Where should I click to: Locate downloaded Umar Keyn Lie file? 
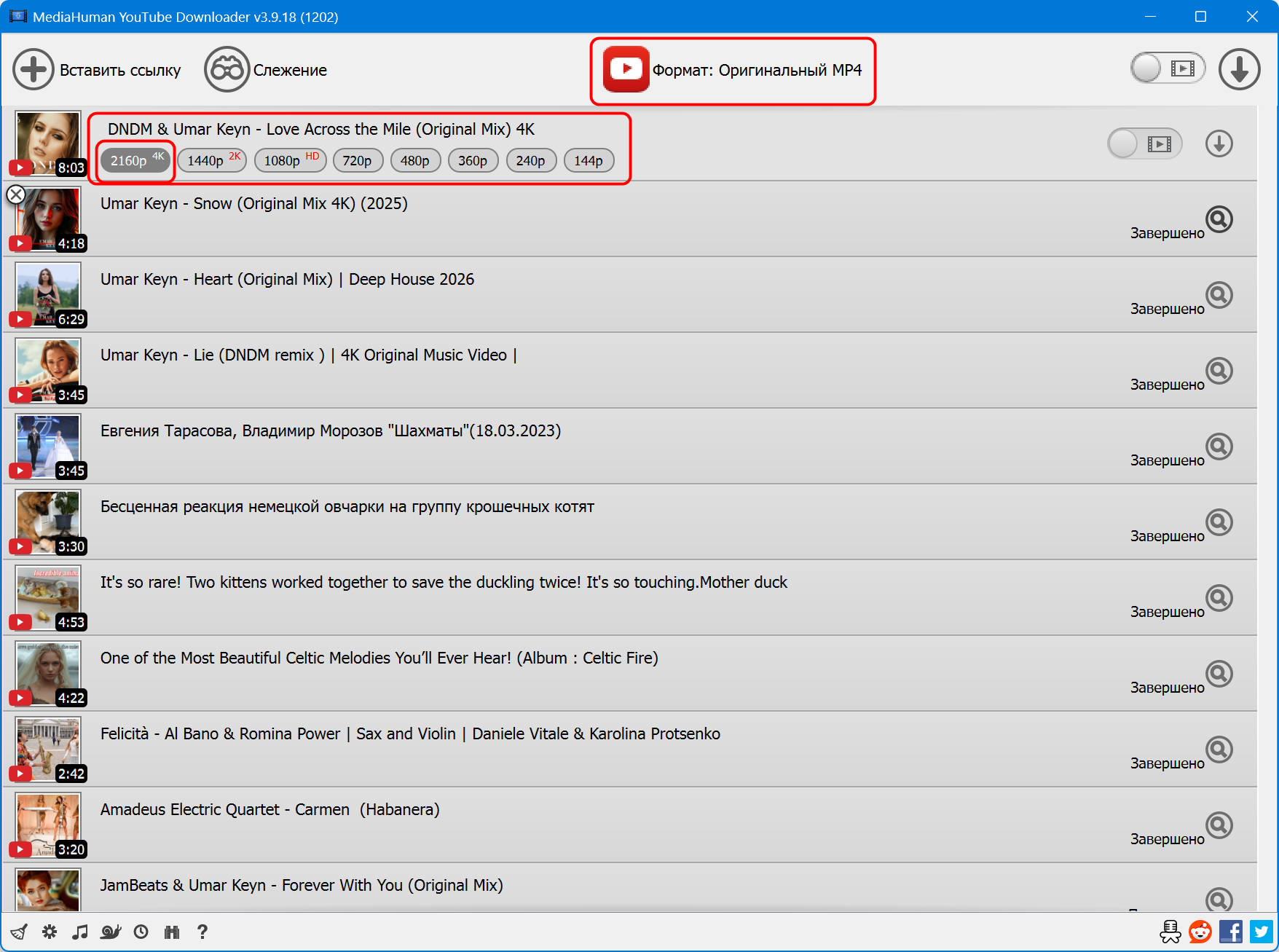(x=1219, y=371)
